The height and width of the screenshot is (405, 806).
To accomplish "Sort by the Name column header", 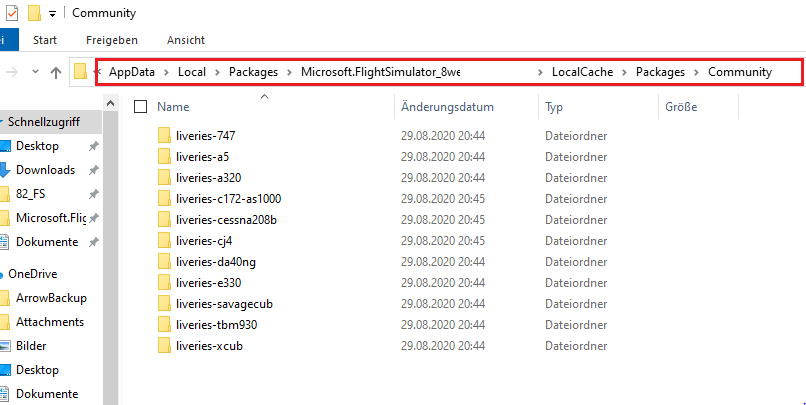I will [173, 107].
